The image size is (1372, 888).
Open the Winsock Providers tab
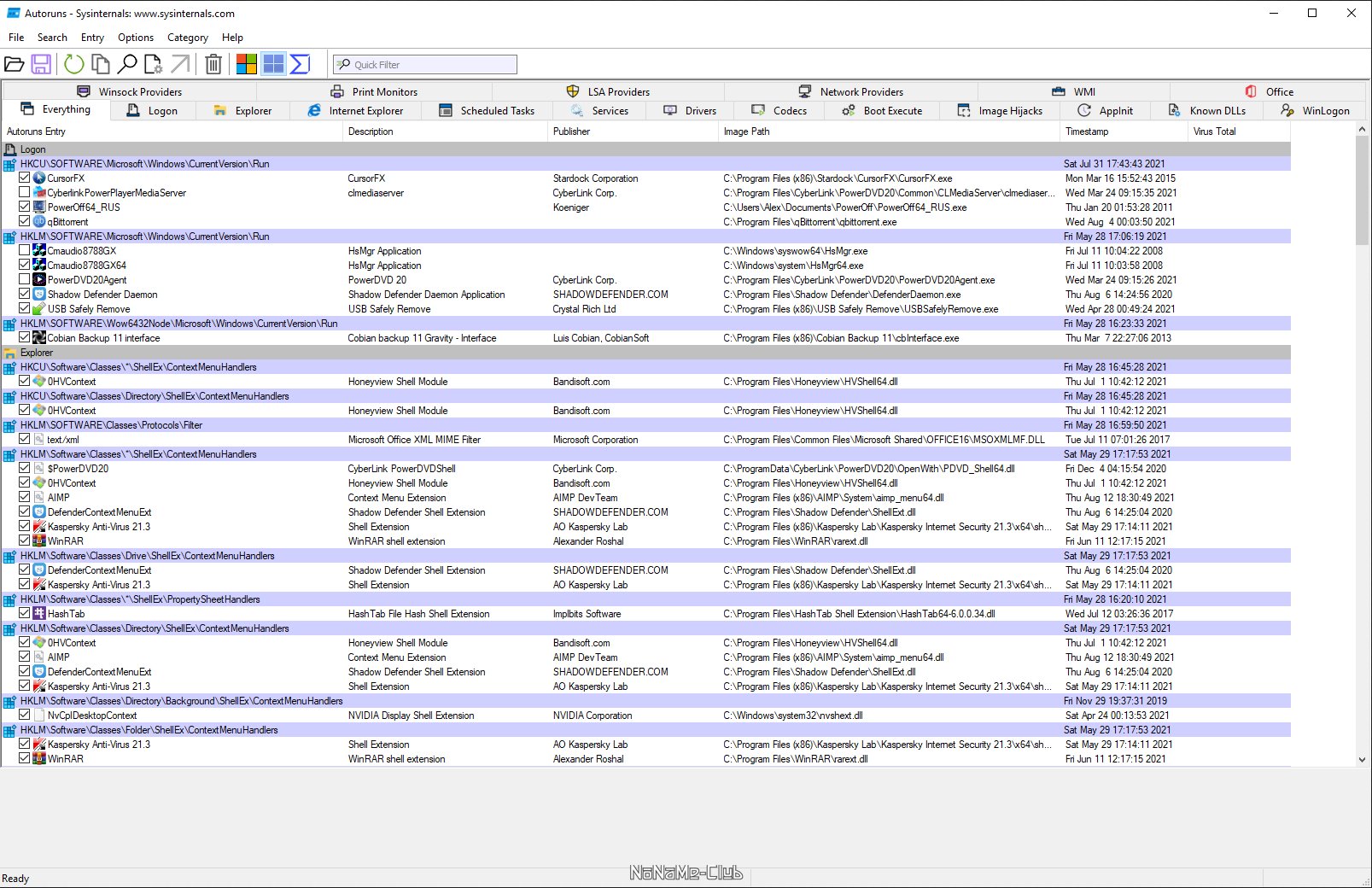[130, 91]
